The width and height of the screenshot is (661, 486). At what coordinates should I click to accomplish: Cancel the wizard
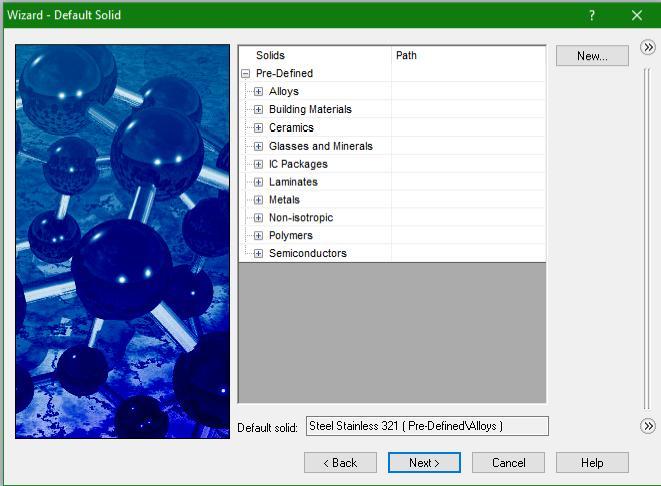508,463
